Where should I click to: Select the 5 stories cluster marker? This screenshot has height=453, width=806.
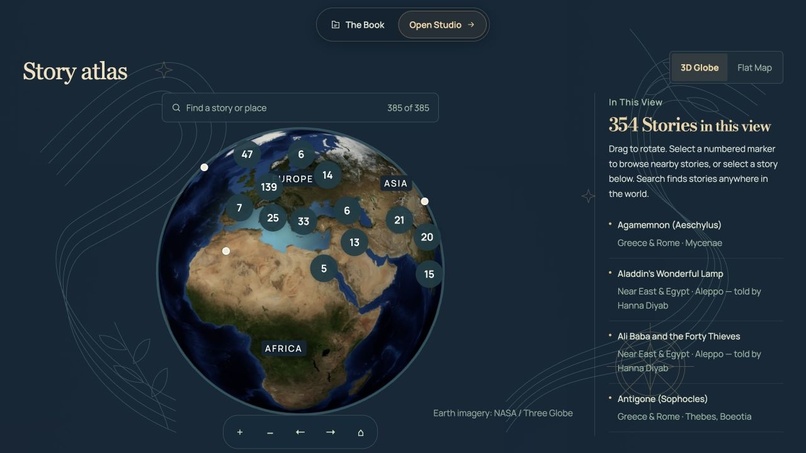click(324, 268)
